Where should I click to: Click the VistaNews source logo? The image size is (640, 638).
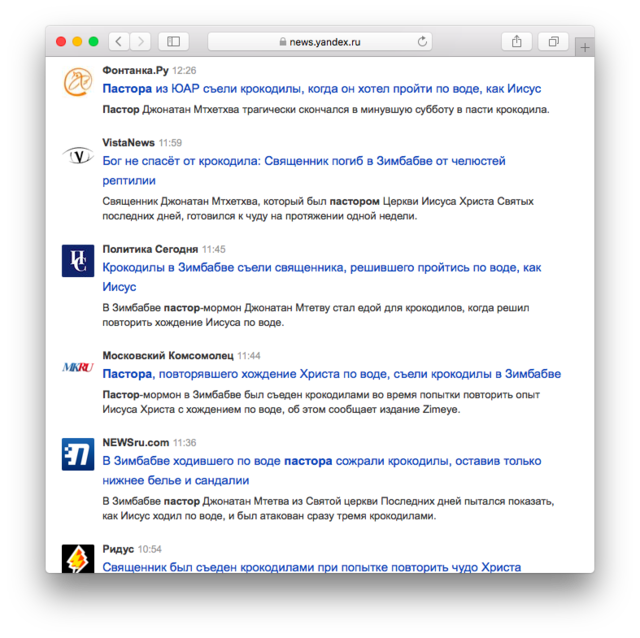(x=78, y=155)
